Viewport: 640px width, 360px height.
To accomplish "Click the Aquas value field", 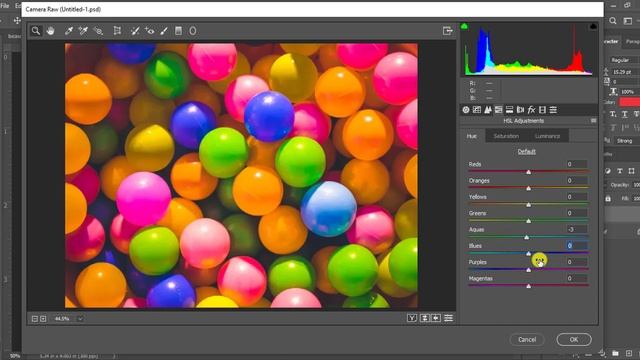I will (577, 229).
